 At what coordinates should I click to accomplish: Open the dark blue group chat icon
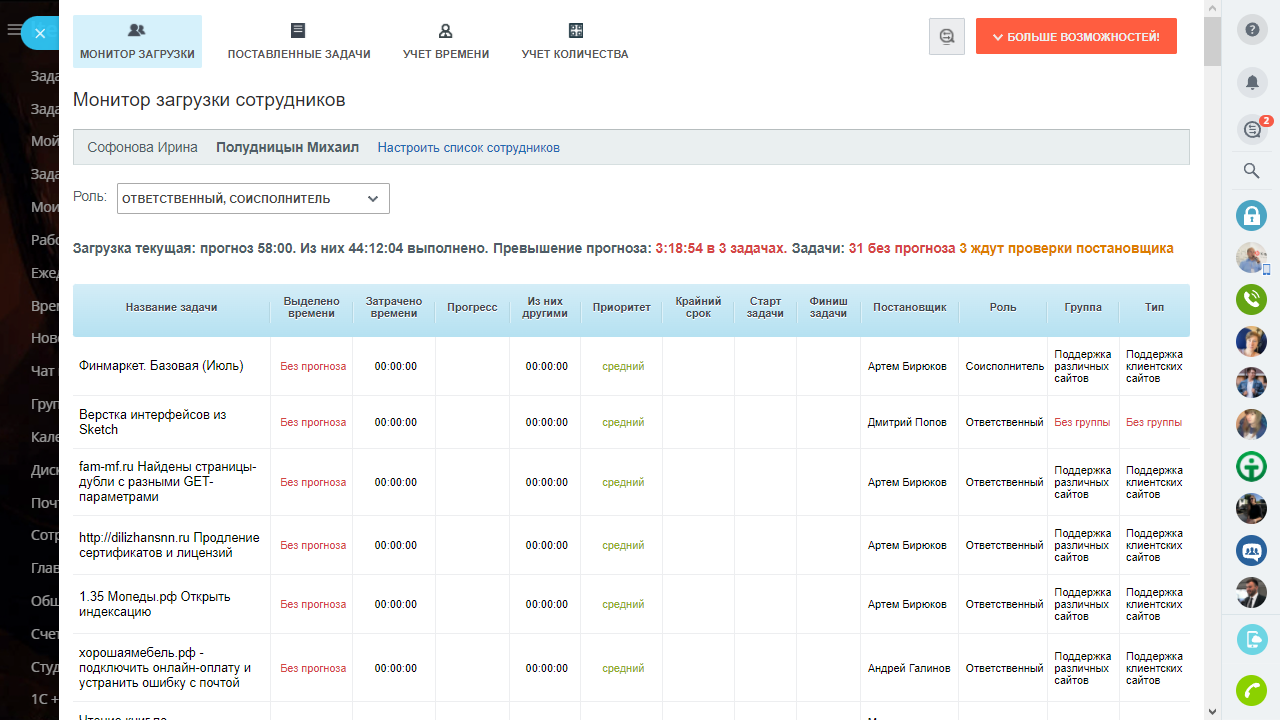point(1251,551)
